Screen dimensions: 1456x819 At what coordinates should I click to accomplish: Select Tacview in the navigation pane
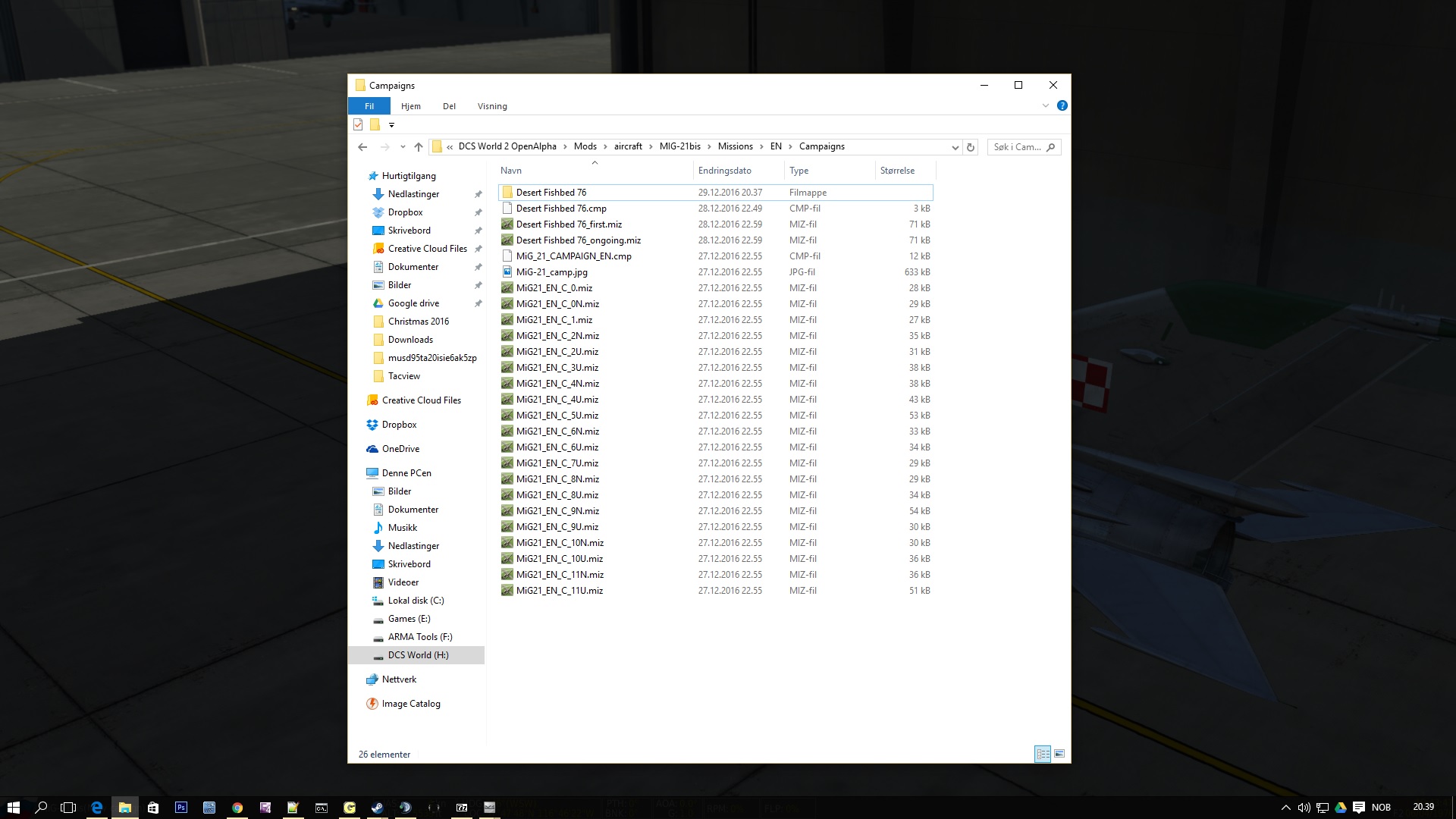(x=403, y=376)
